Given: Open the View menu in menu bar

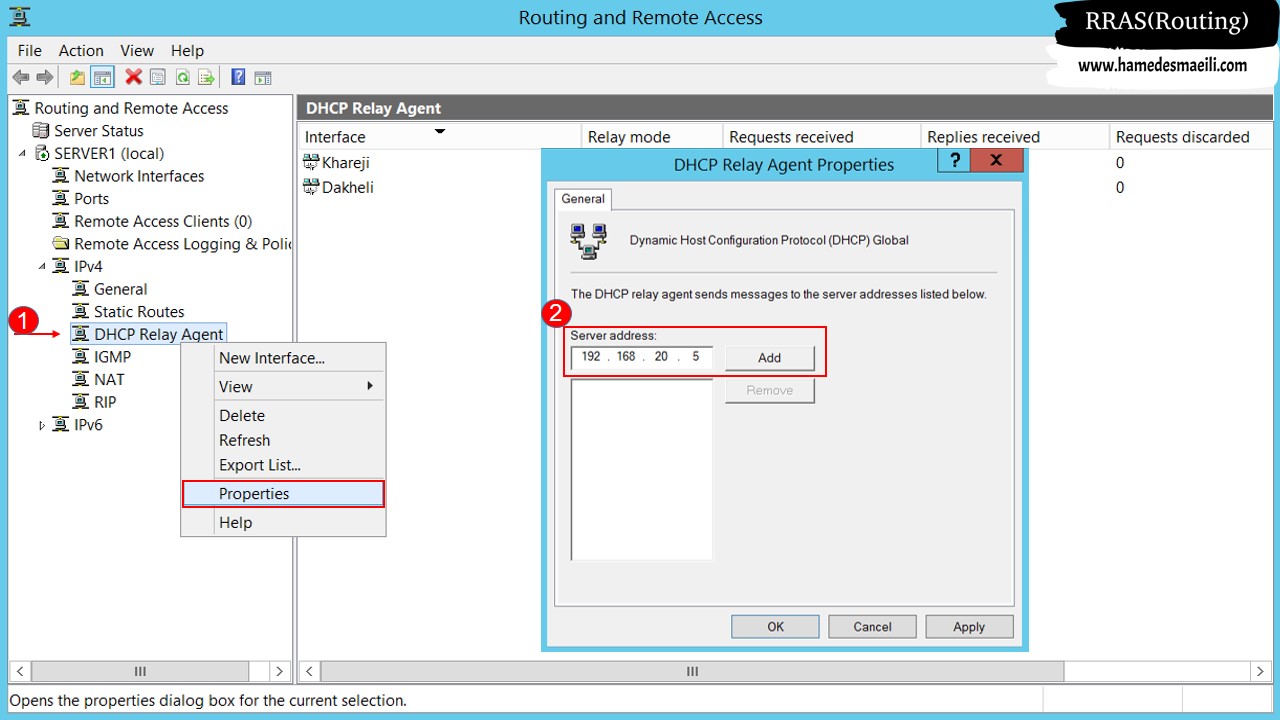Looking at the screenshot, I should pyautogui.click(x=137, y=50).
